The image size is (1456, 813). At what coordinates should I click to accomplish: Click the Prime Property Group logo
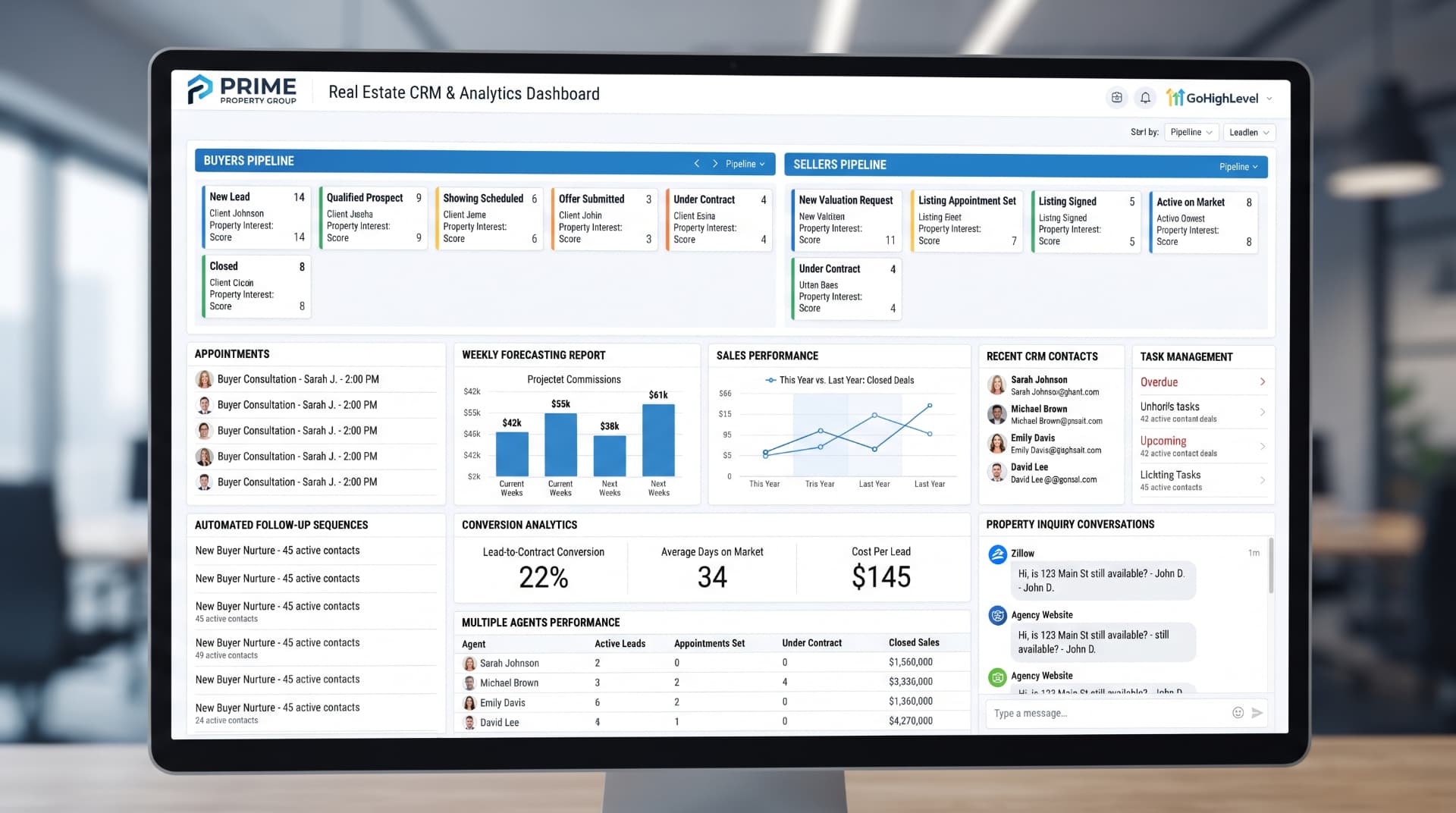click(242, 89)
